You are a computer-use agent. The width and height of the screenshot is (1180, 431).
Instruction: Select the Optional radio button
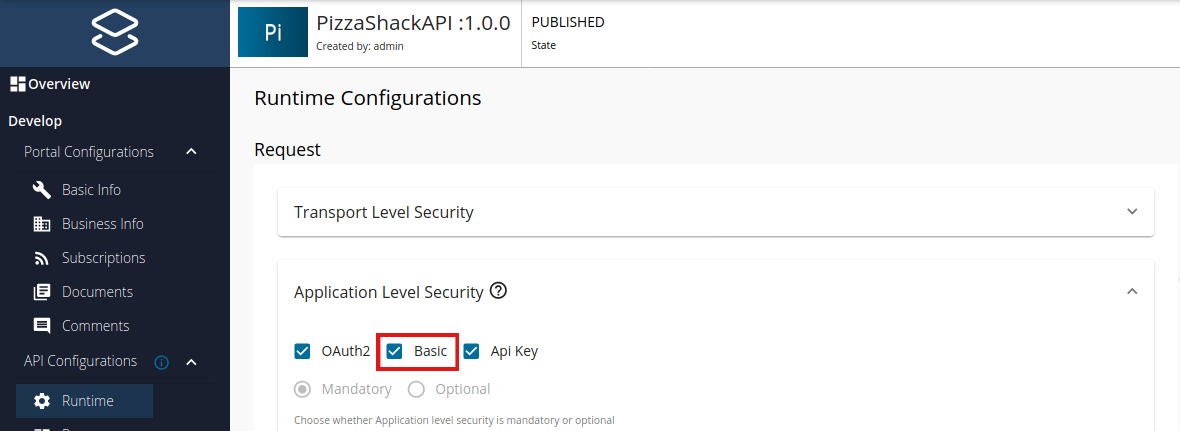[x=416, y=389]
